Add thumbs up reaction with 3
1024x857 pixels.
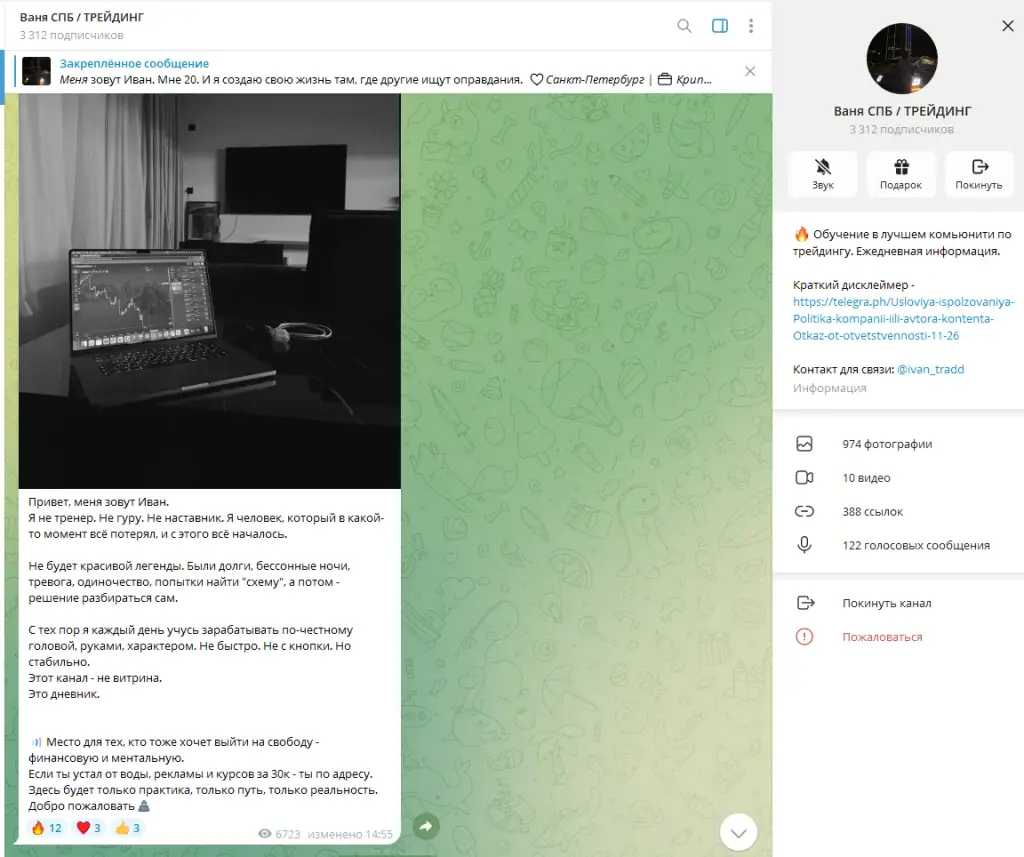128,828
